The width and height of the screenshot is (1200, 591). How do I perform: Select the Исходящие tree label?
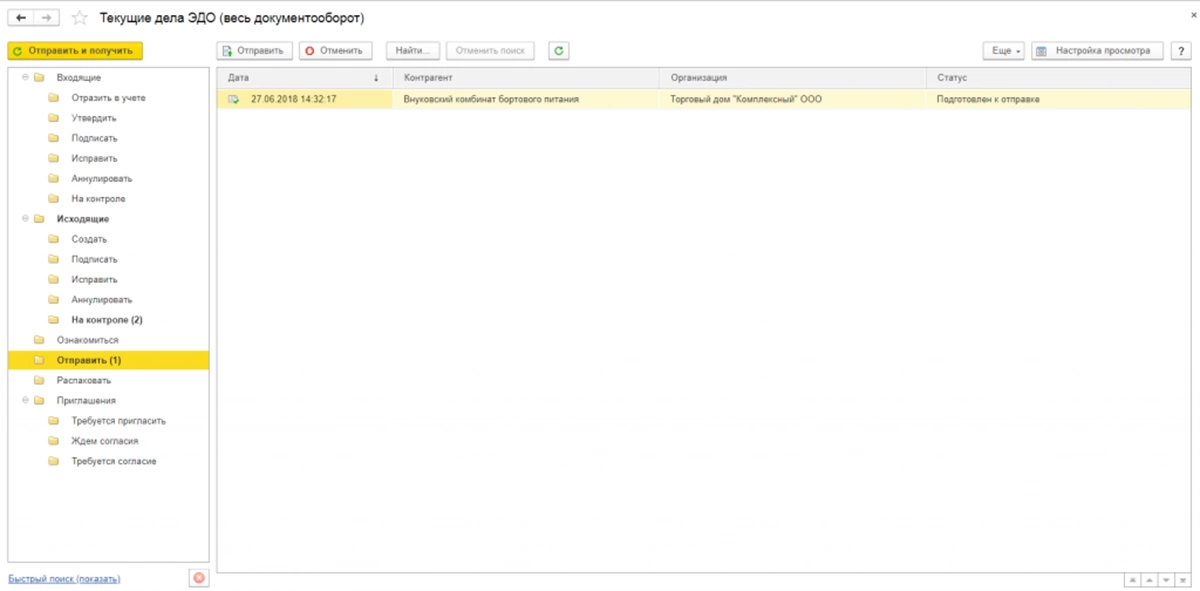tap(83, 219)
